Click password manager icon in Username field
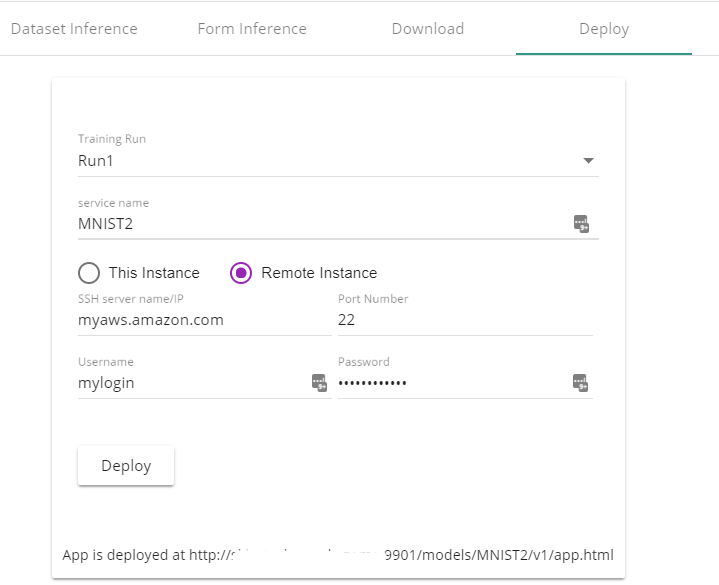 (x=319, y=382)
